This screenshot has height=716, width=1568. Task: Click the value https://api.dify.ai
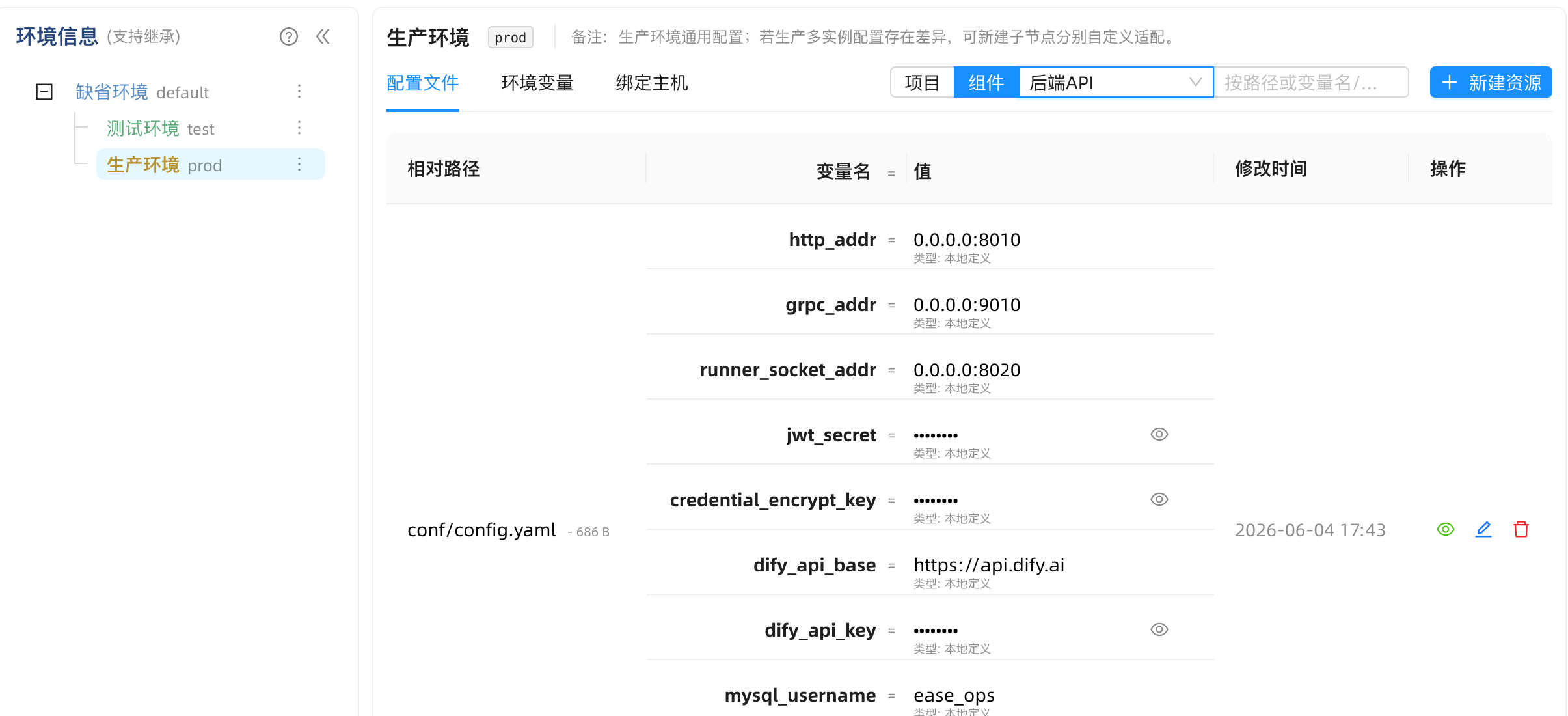tap(989, 566)
